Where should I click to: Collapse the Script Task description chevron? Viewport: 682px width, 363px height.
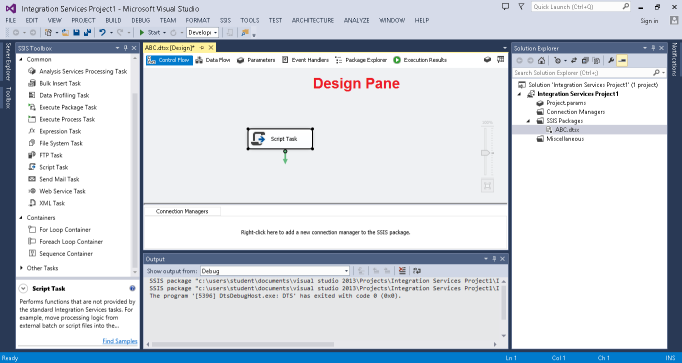(23, 288)
